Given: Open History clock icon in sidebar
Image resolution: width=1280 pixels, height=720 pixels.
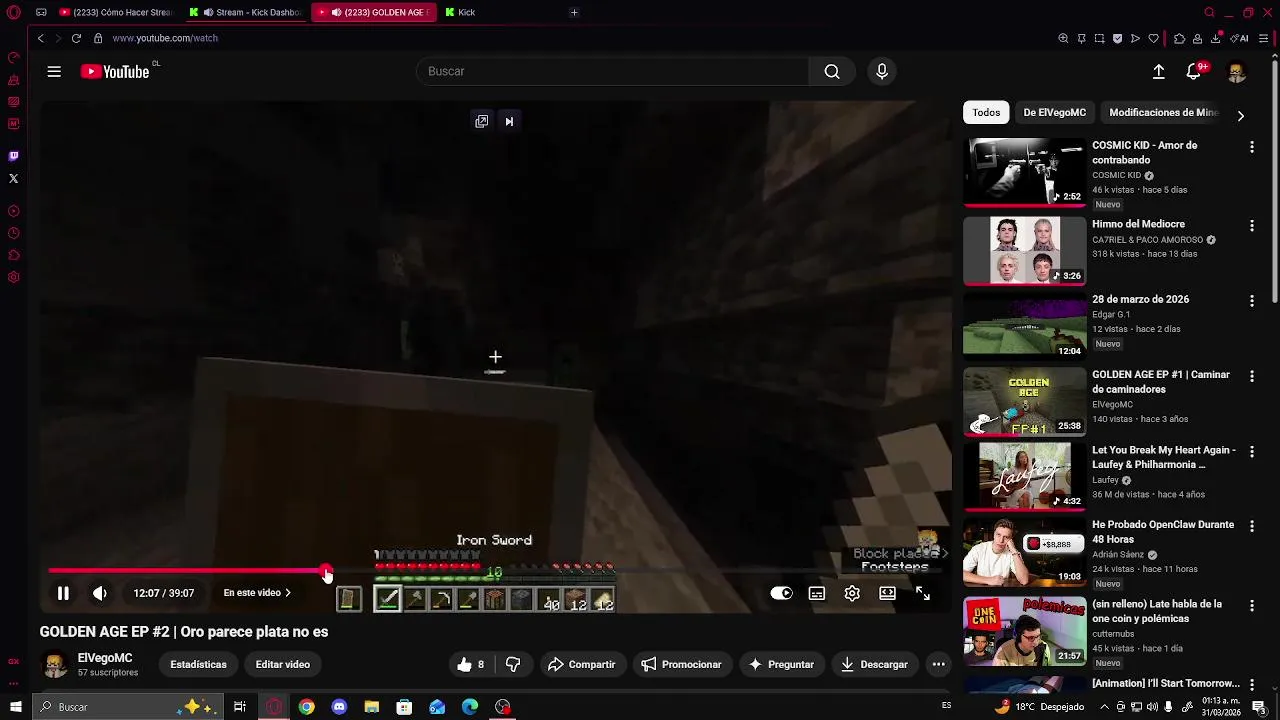Looking at the screenshot, I should (x=13, y=233).
